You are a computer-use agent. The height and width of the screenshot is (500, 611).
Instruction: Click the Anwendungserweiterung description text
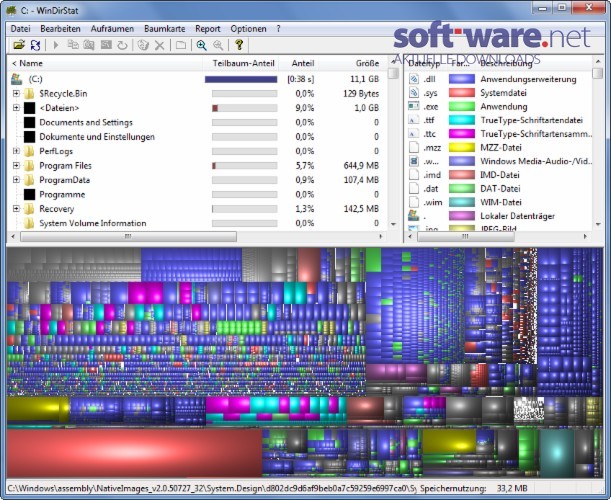[x=528, y=79]
